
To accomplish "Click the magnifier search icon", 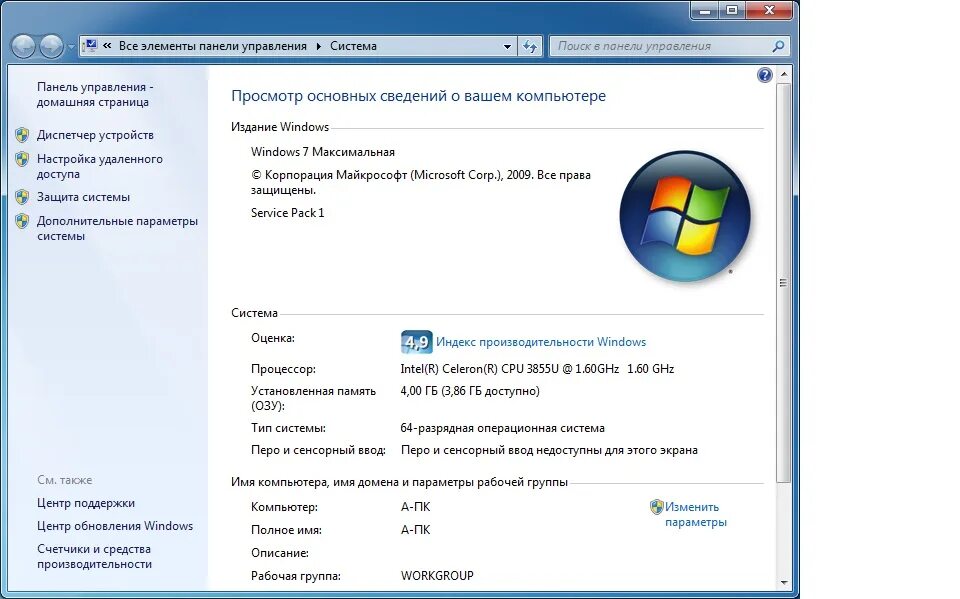I will (778, 46).
